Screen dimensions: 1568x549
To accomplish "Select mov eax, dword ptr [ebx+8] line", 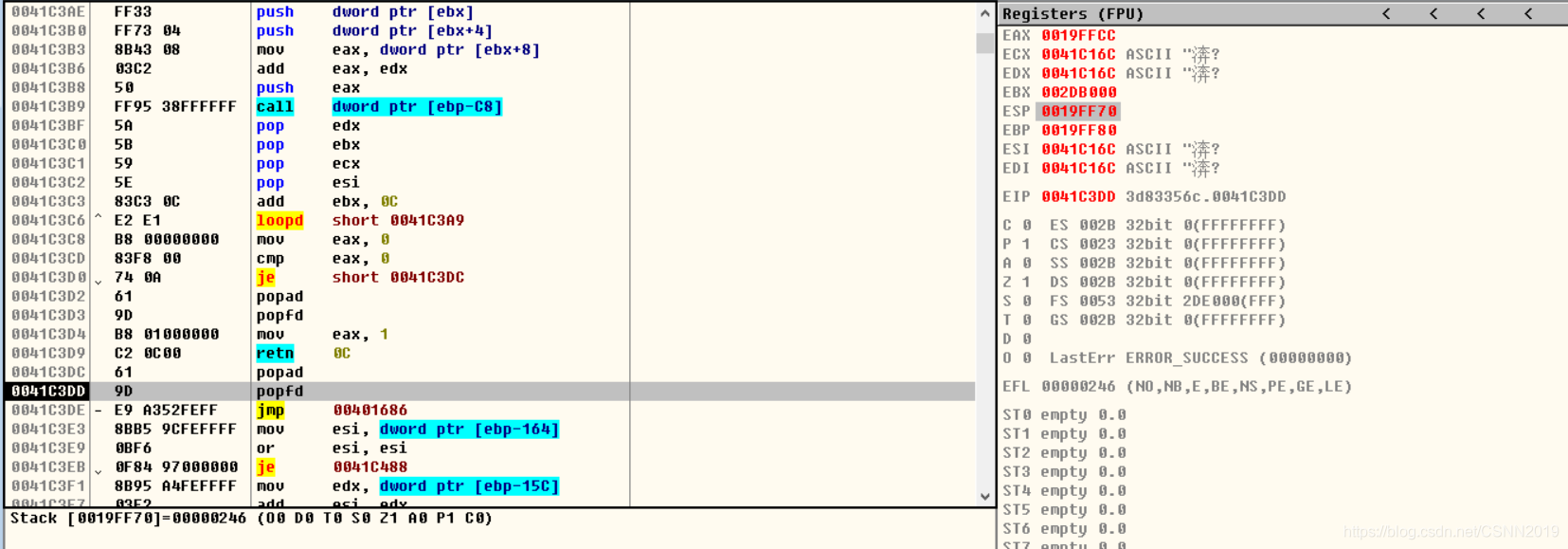I will pyautogui.click(x=398, y=49).
